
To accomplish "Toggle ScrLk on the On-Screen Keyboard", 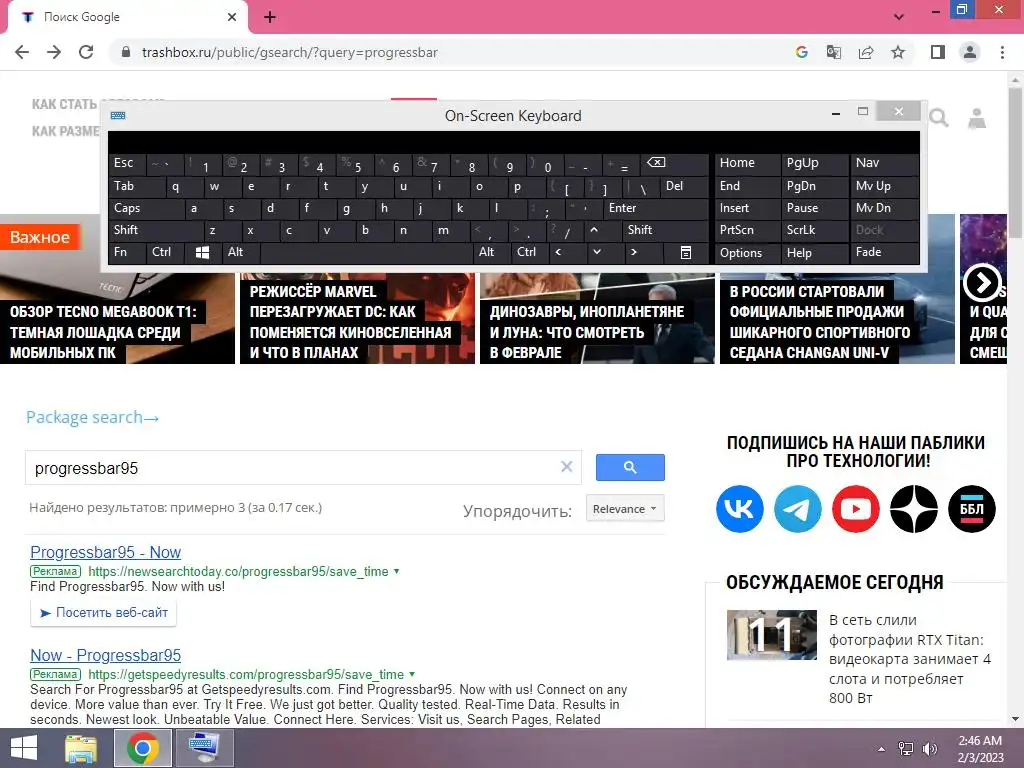I will pyautogui.click(x=814, y=230).
